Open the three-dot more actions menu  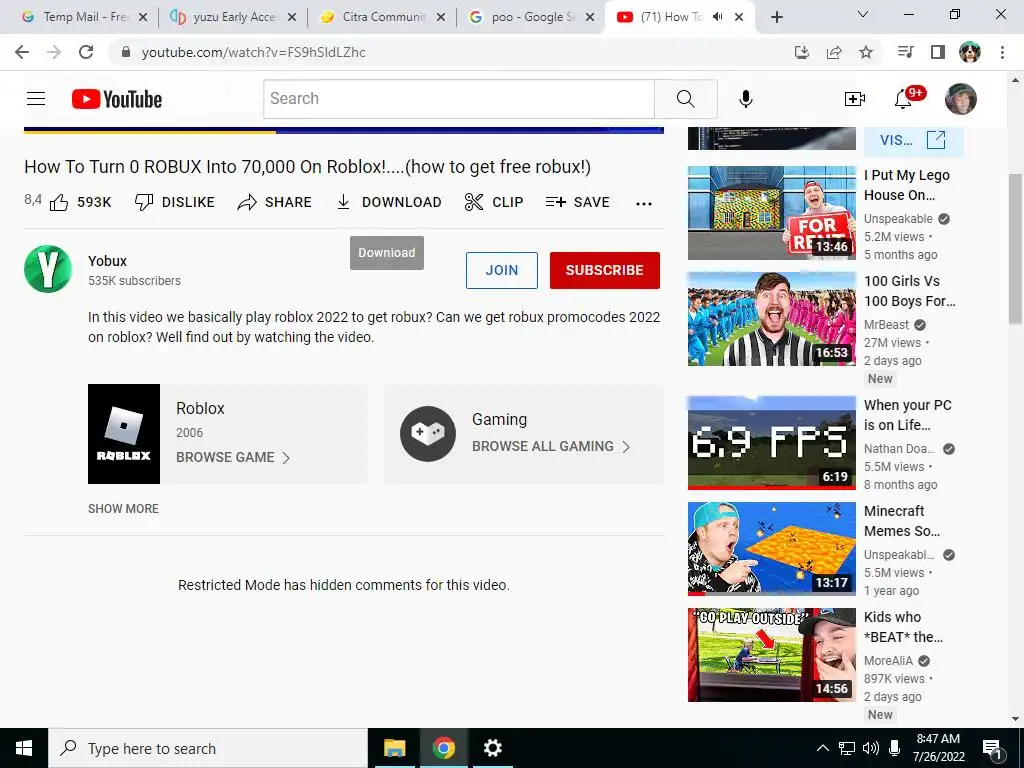pos(644,204)
